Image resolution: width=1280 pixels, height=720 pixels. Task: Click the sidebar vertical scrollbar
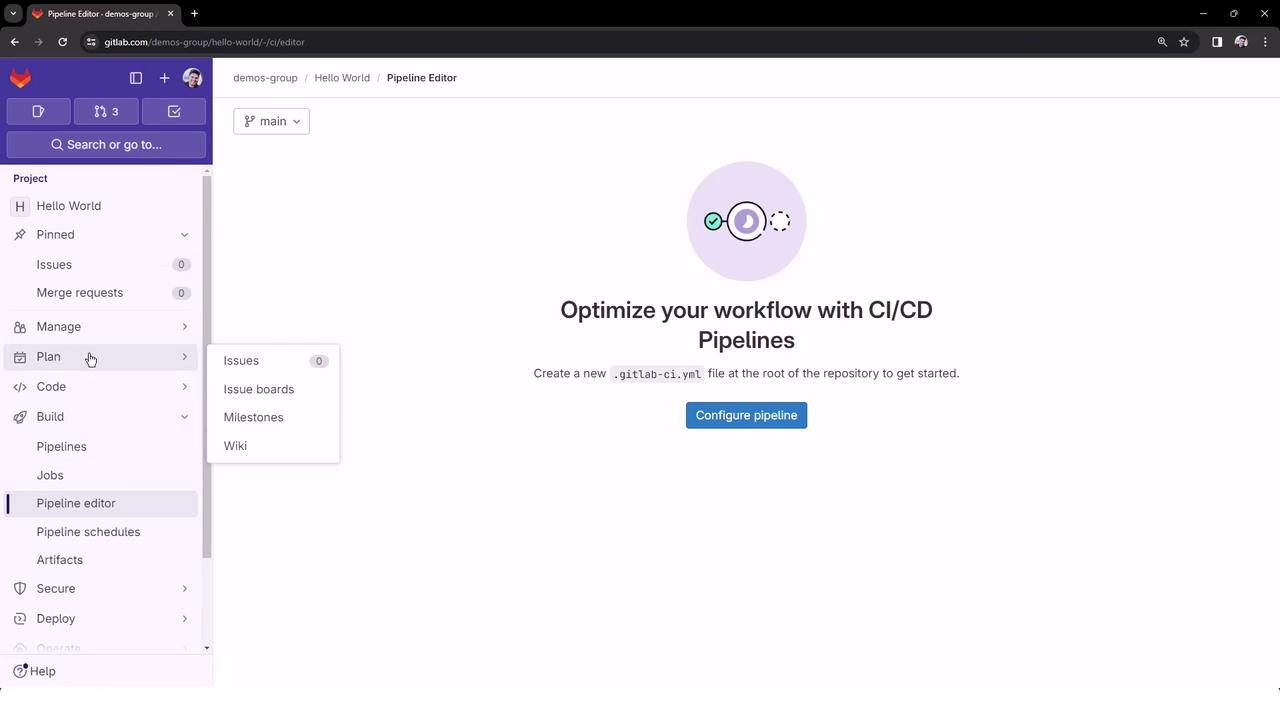pos(207,368)
